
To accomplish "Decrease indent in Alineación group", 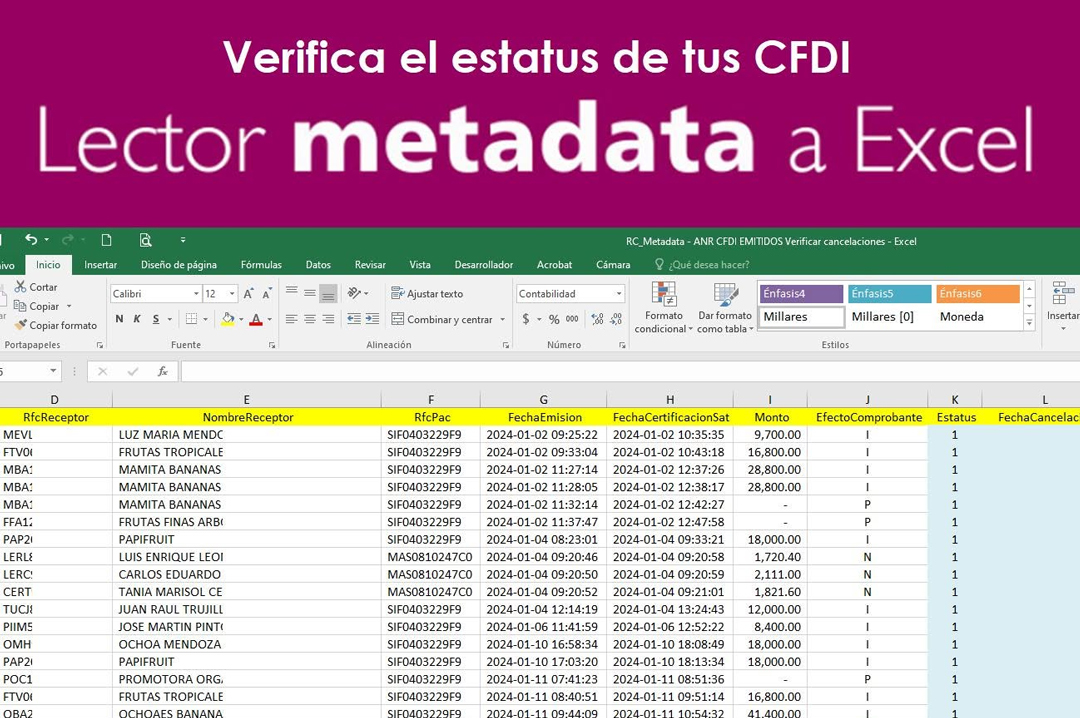I will point(353,319).
